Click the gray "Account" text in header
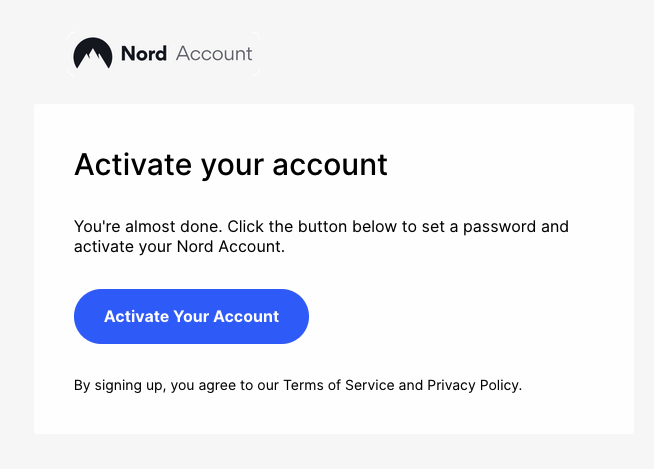The image size is (654, 469). click(x=214, y=54)
